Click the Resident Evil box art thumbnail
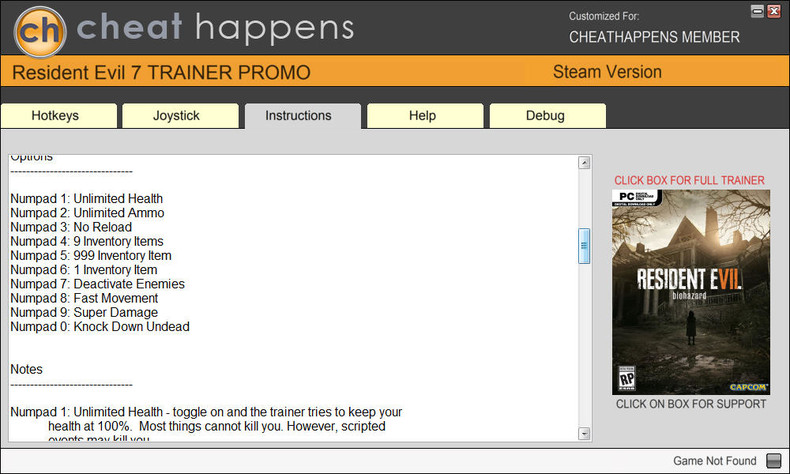 tap(691, 292)
